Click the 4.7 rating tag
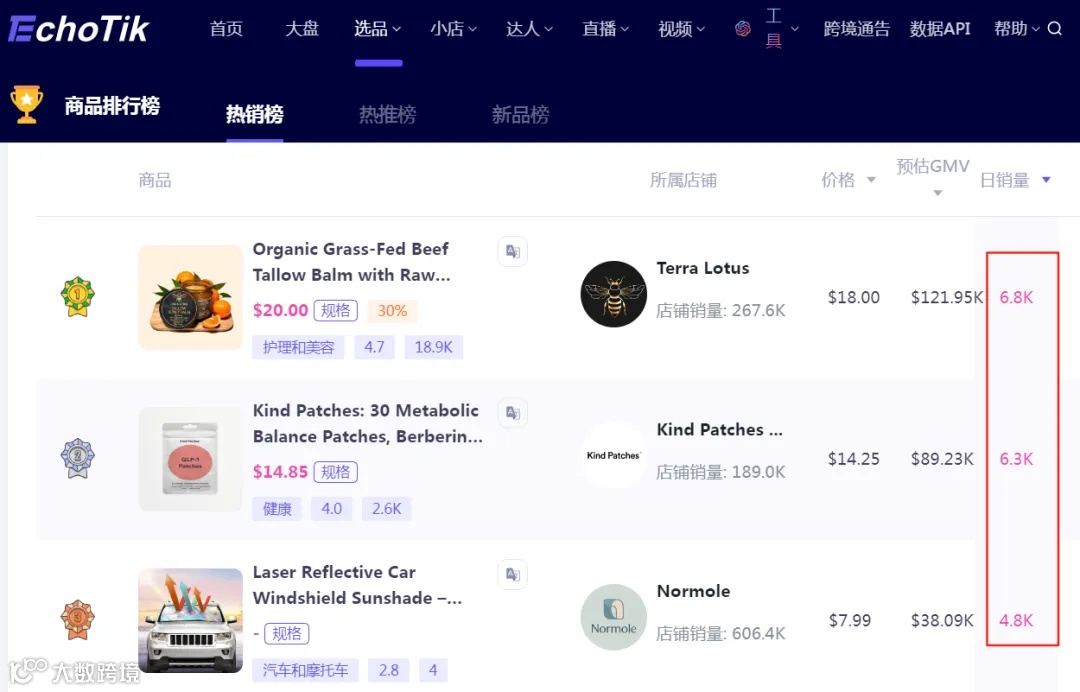The image size is (1080, 692). pyautogui.click(x=374, y=347)
